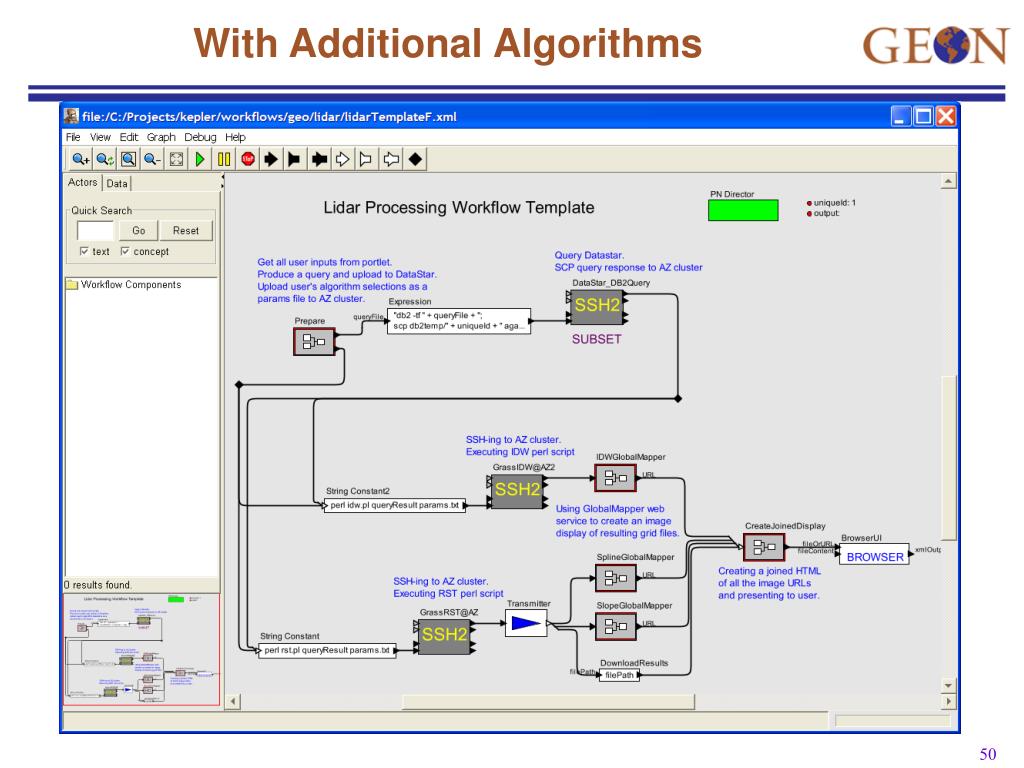Click the '0 results found.' status text
The image size is (1024, 768).
(x=98, y=585)
